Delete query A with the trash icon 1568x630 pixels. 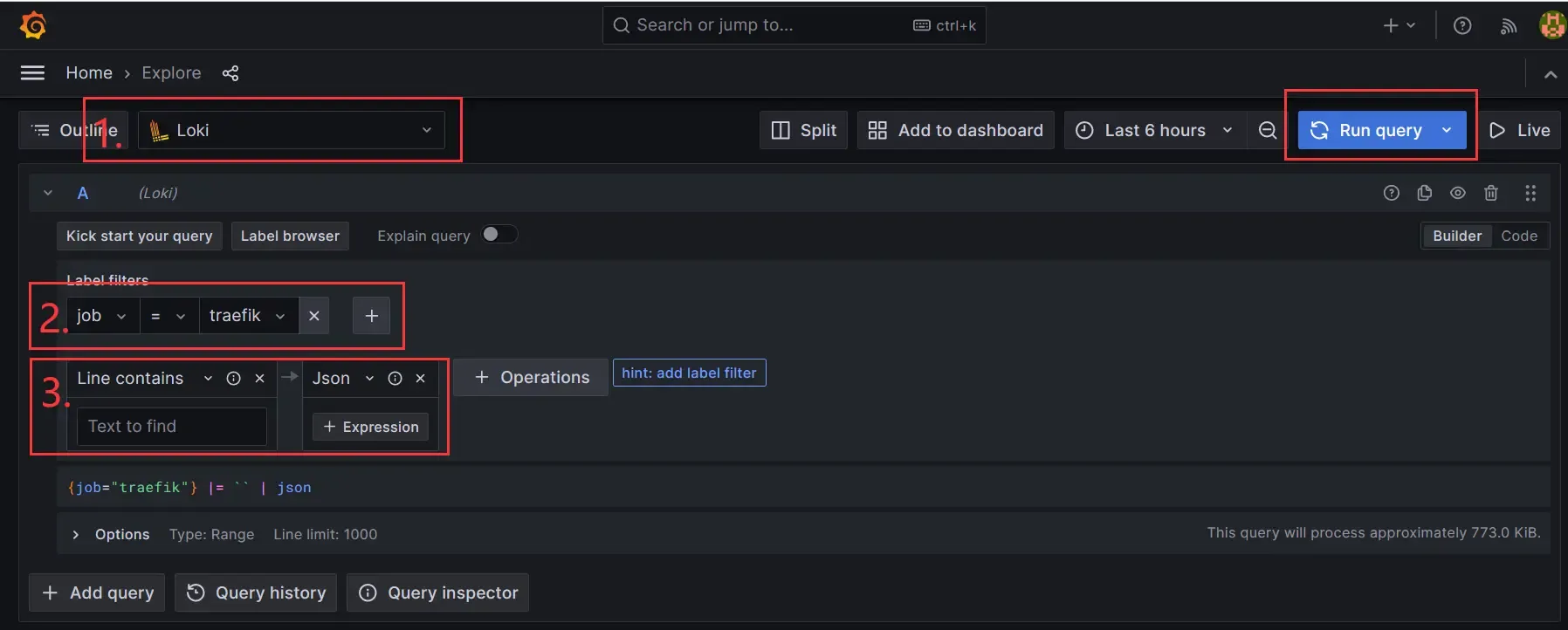(x=1491, y=193)
